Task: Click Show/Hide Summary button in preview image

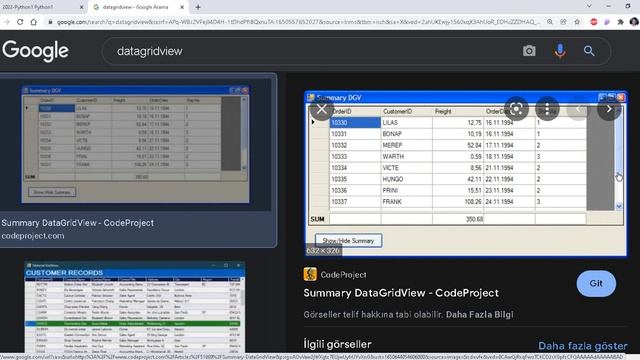Action: pyautogui.click(x=348, y=240)
